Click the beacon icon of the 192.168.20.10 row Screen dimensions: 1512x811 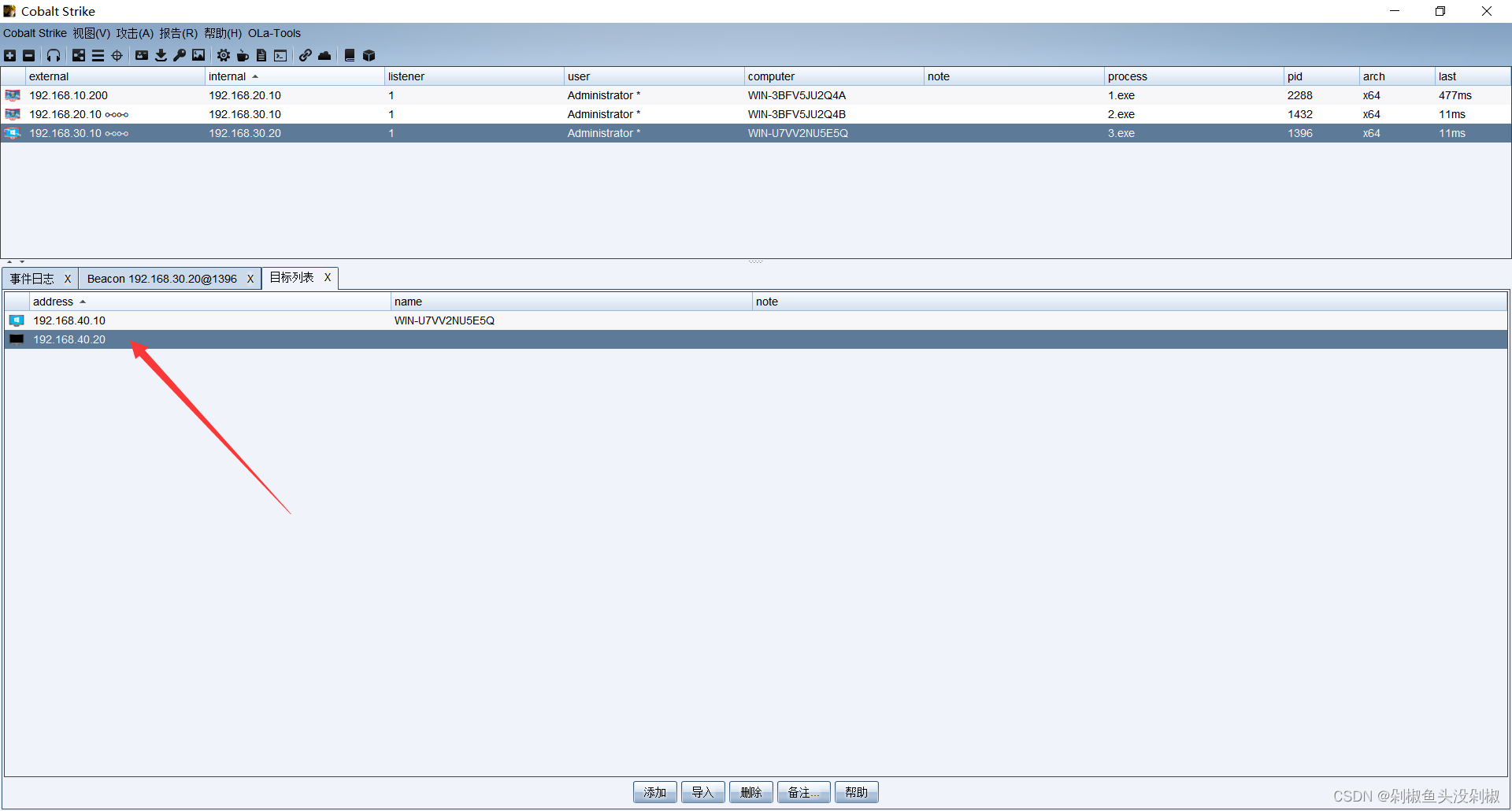(x=13, y=114)
